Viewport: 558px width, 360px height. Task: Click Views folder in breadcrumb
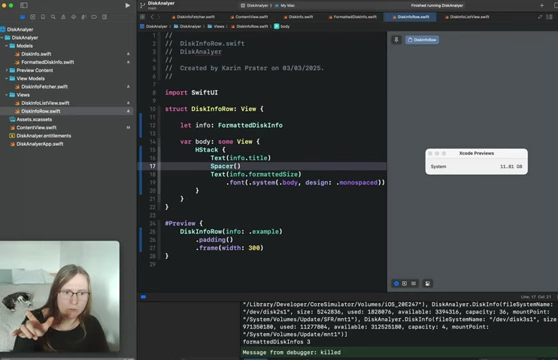point(216,26)
